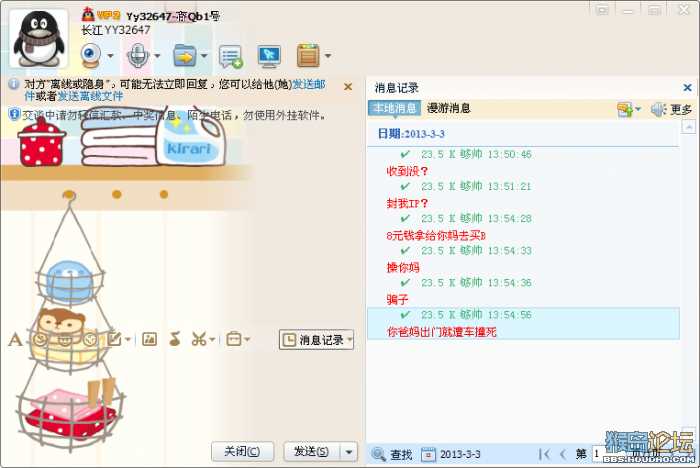The image size is (700, 468).
Task: Select the message 骗子
Action: (397, 299)
